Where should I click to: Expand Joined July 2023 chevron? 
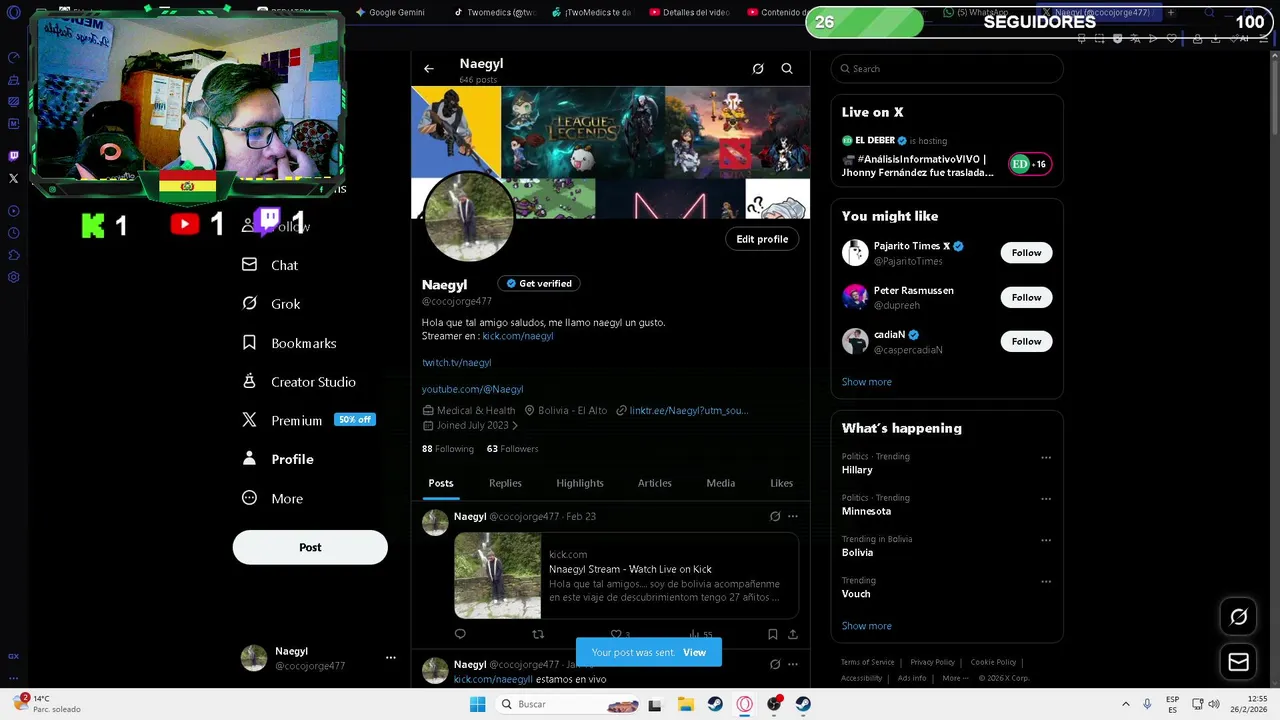click(515, 426)
